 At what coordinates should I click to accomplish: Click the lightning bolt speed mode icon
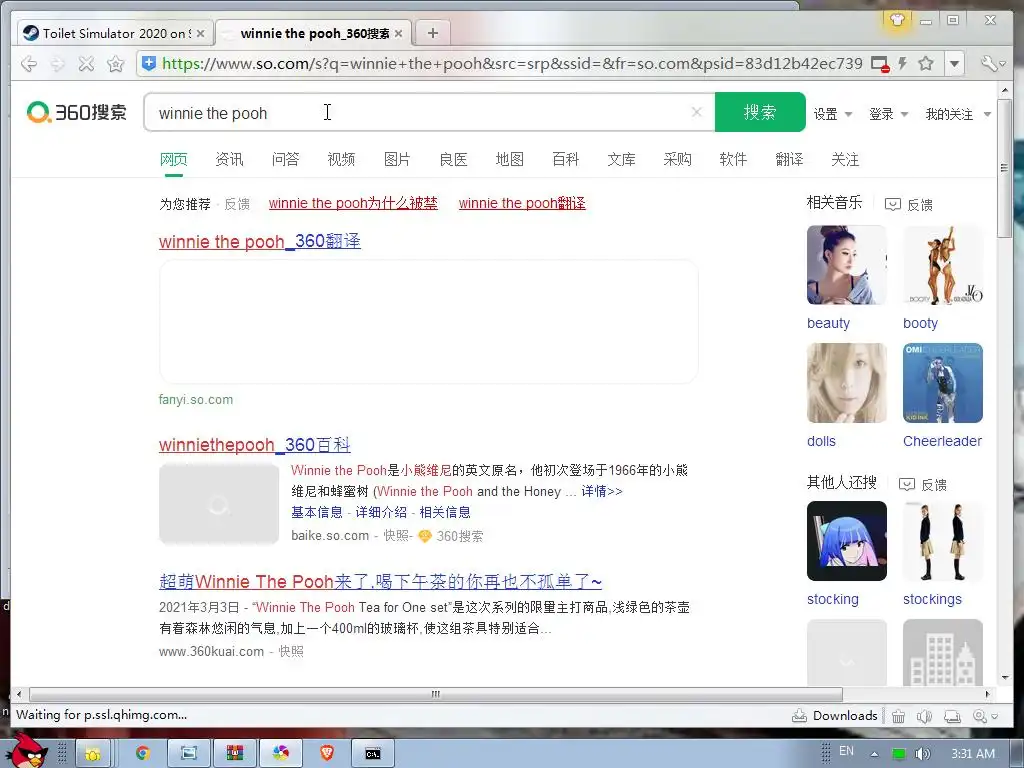pos(903,63)
